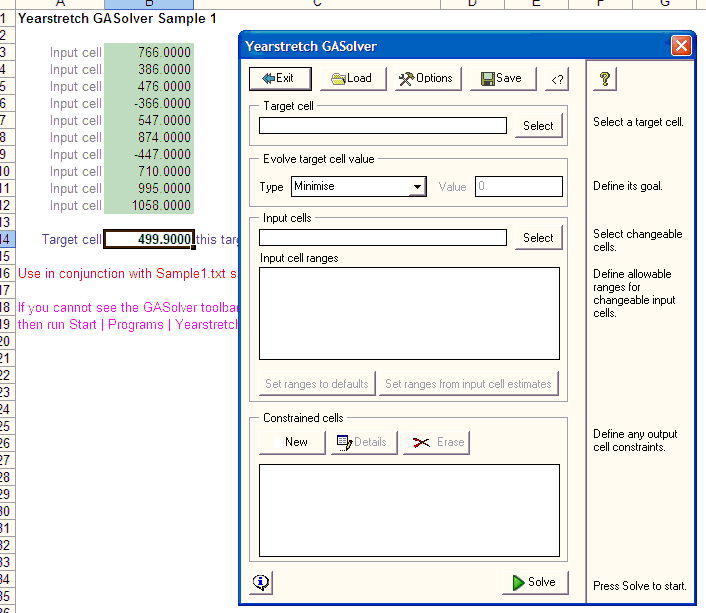Start the solver with the Solve button
Viewport: 706px width, 613px height.
535,582
